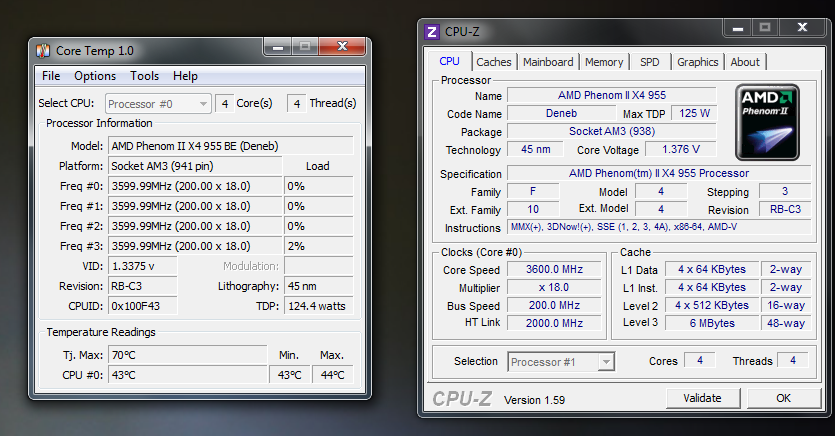Viewport: 835px width, 436px height.
Task: Close the Core Temp window
Action: (x=342, y=47)
